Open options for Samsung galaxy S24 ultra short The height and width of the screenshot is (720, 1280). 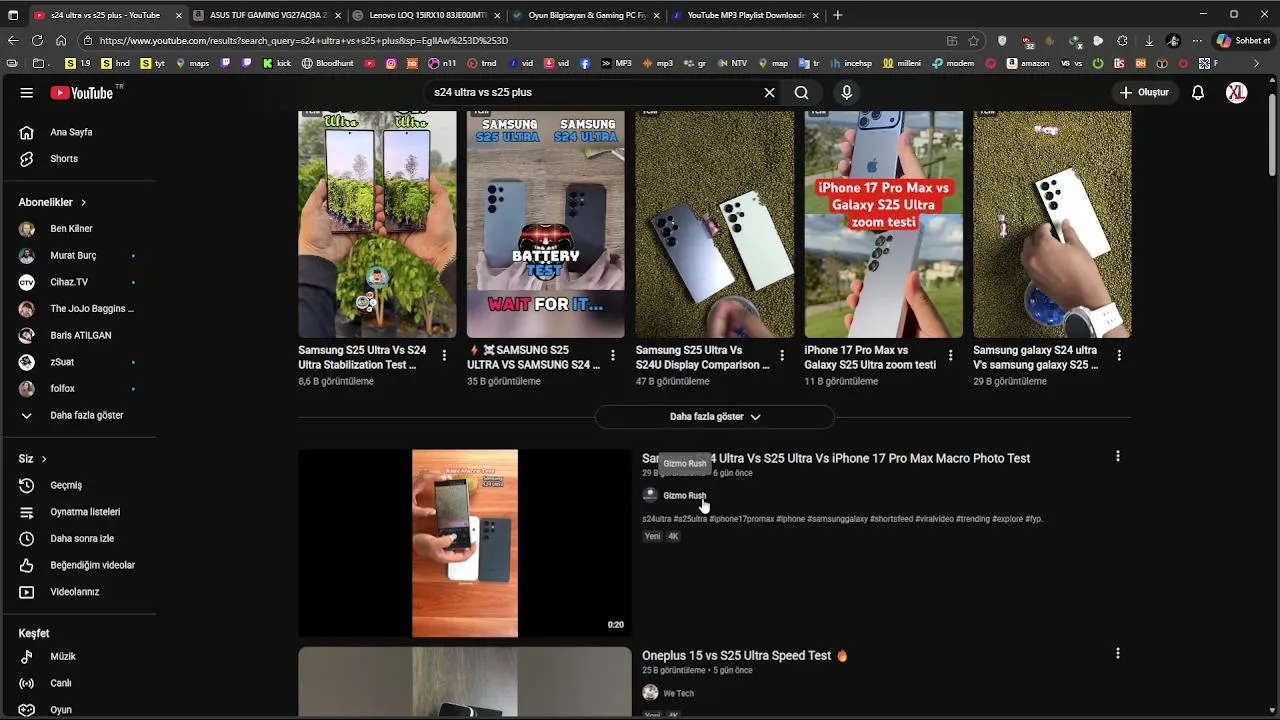(x=1119, y=356)
